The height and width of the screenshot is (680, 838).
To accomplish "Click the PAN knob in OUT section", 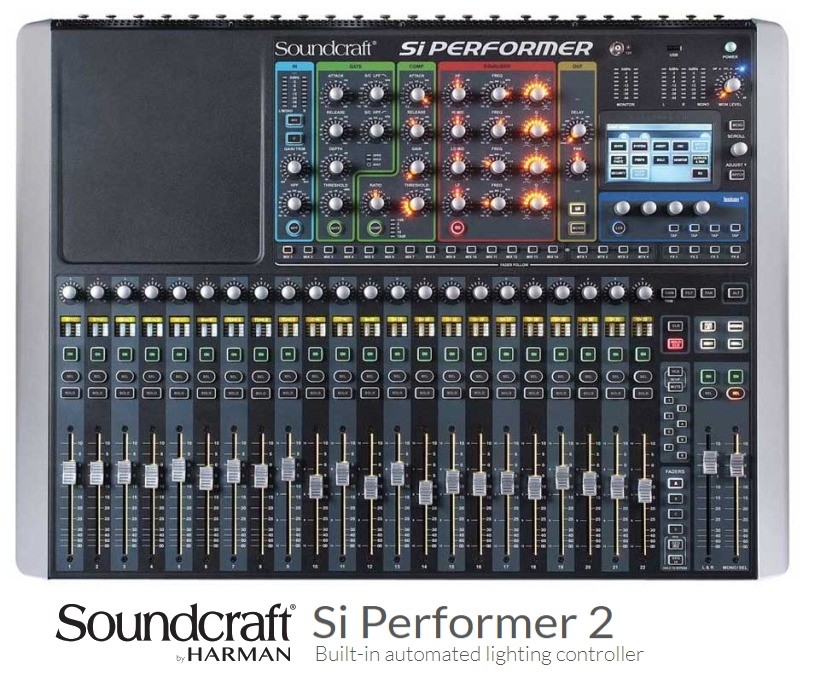I will click(577, 166).
